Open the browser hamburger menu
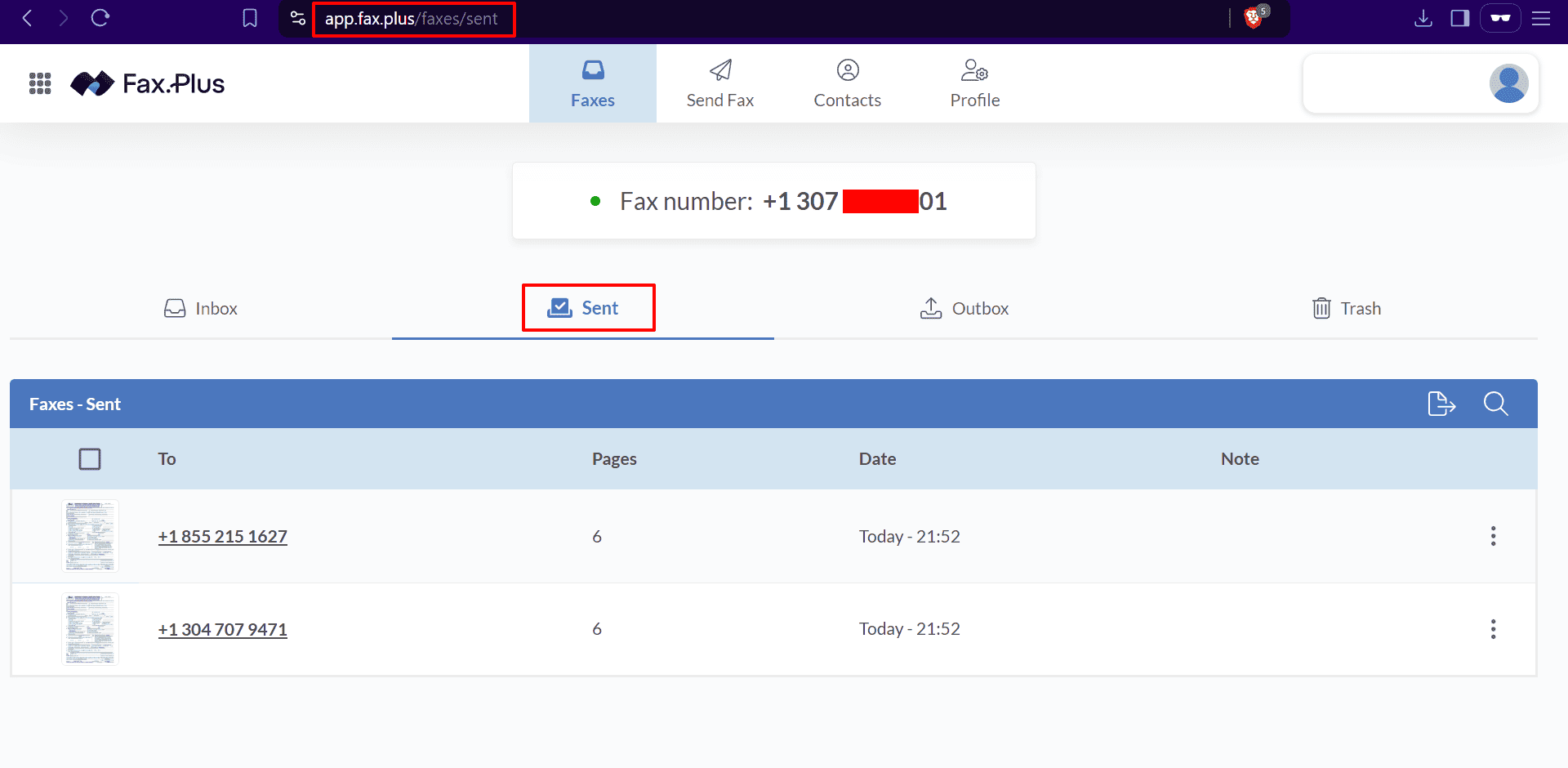The height and width of the screenshot is (768, 1568). coord(1541,18)
